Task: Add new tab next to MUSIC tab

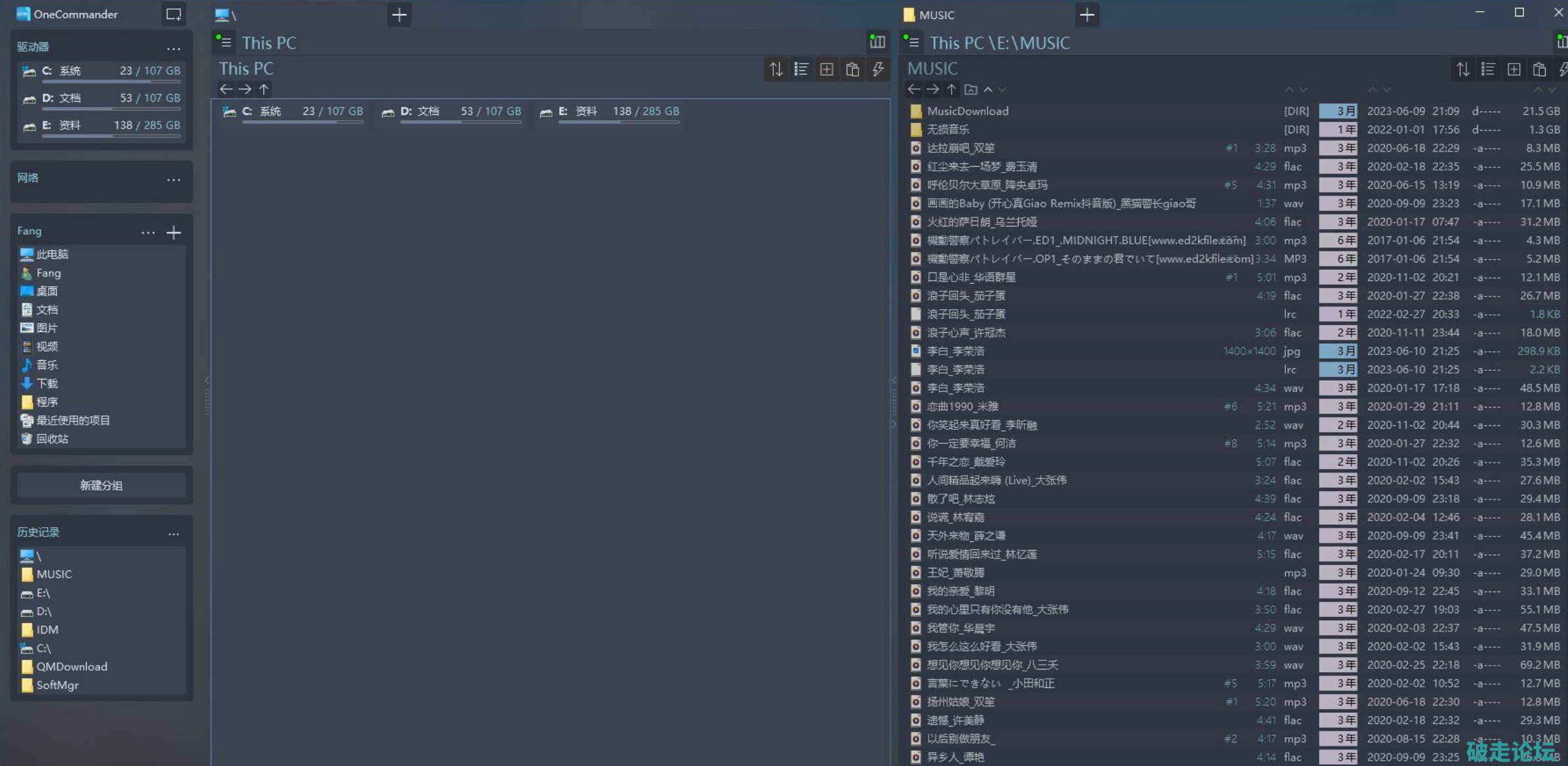Action: click(x=1087, y=14)
